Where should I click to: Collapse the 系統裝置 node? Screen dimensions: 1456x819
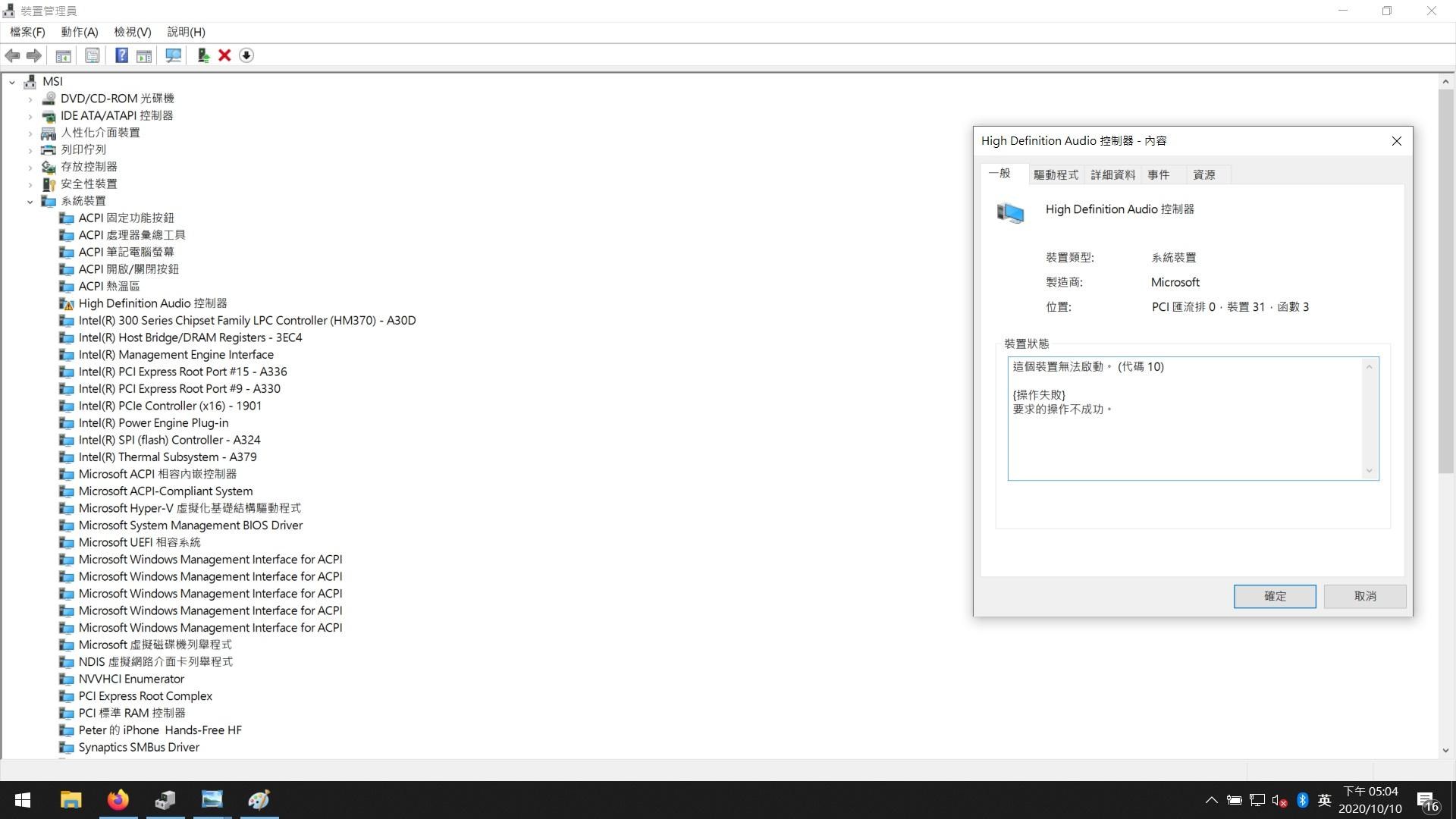click(x=30, y=201)
